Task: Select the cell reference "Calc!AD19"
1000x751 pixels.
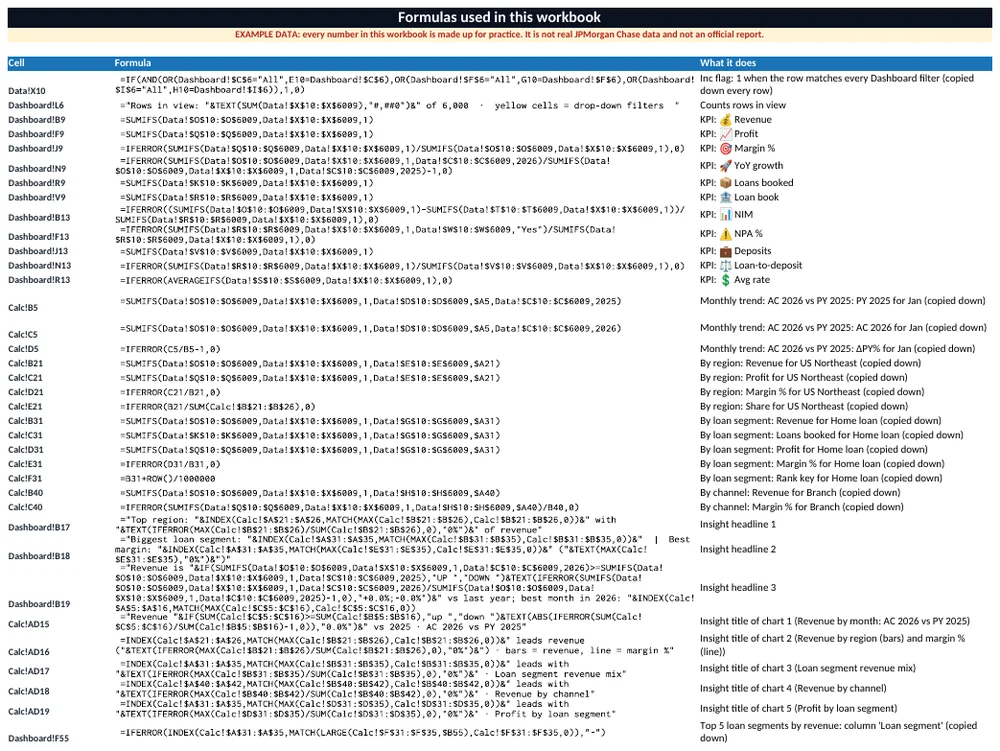Action: point(29,712)
